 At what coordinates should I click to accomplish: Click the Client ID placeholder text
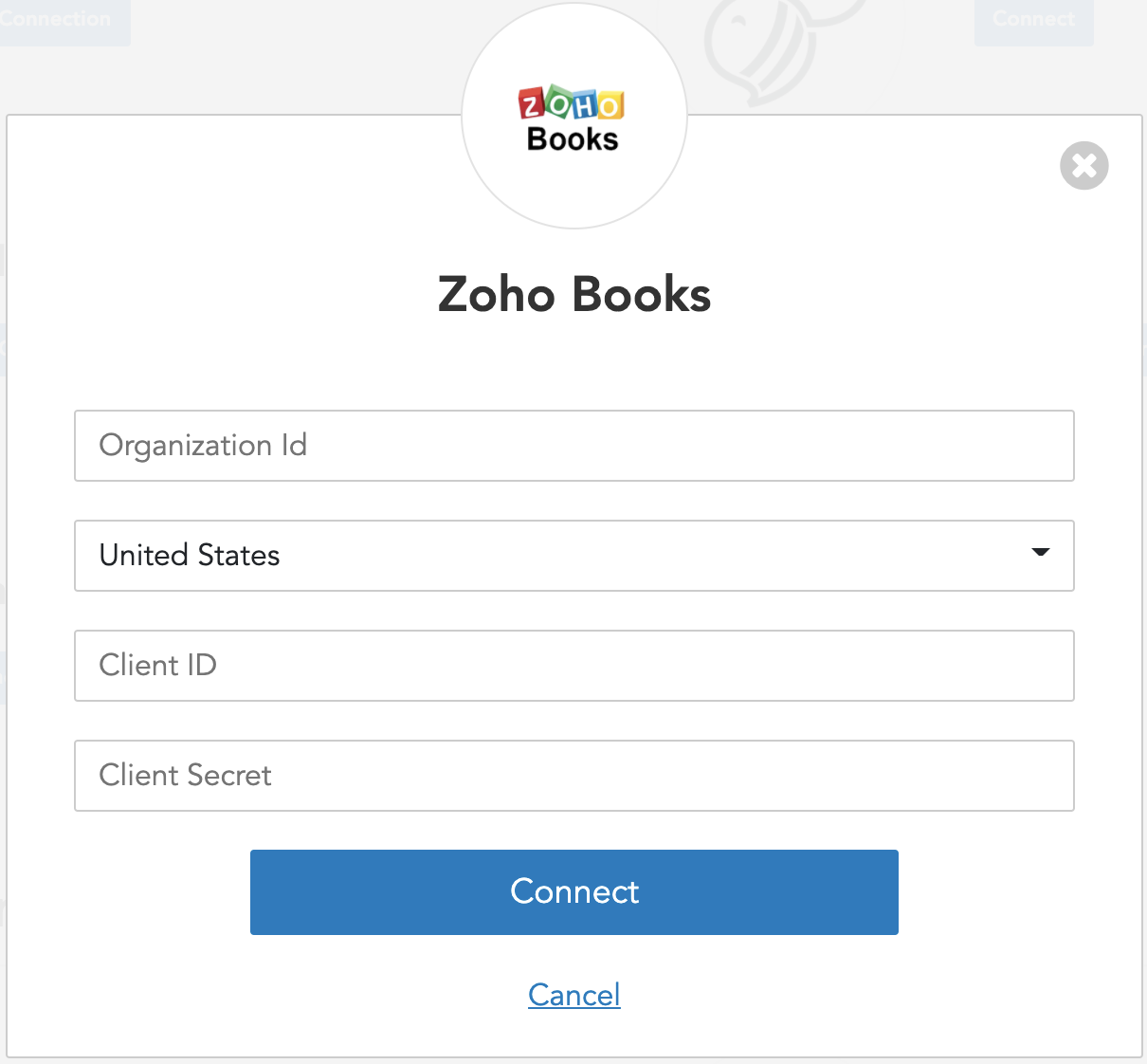pos(157,666)
